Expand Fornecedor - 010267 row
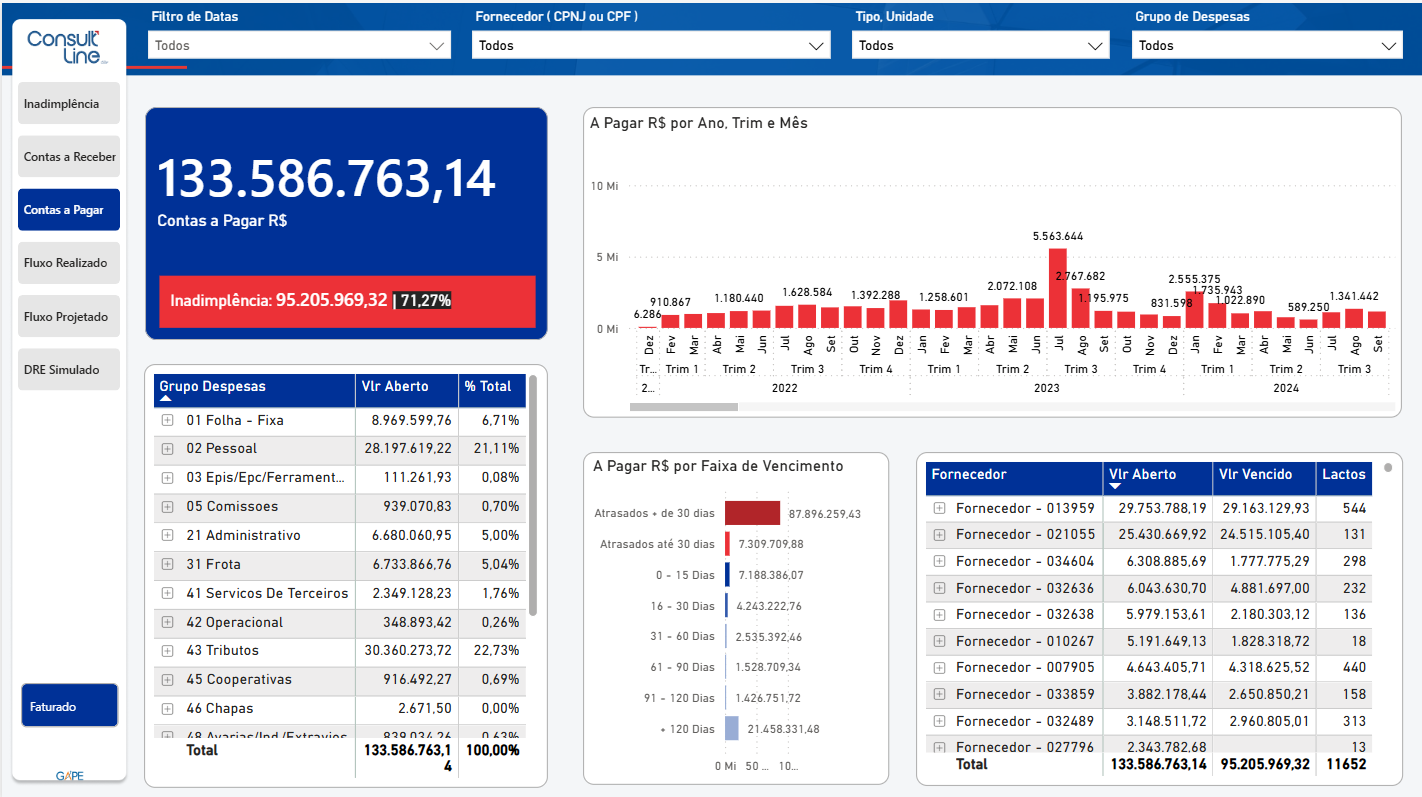Viewport: 1422px width, 797px height. click(939, 642)
